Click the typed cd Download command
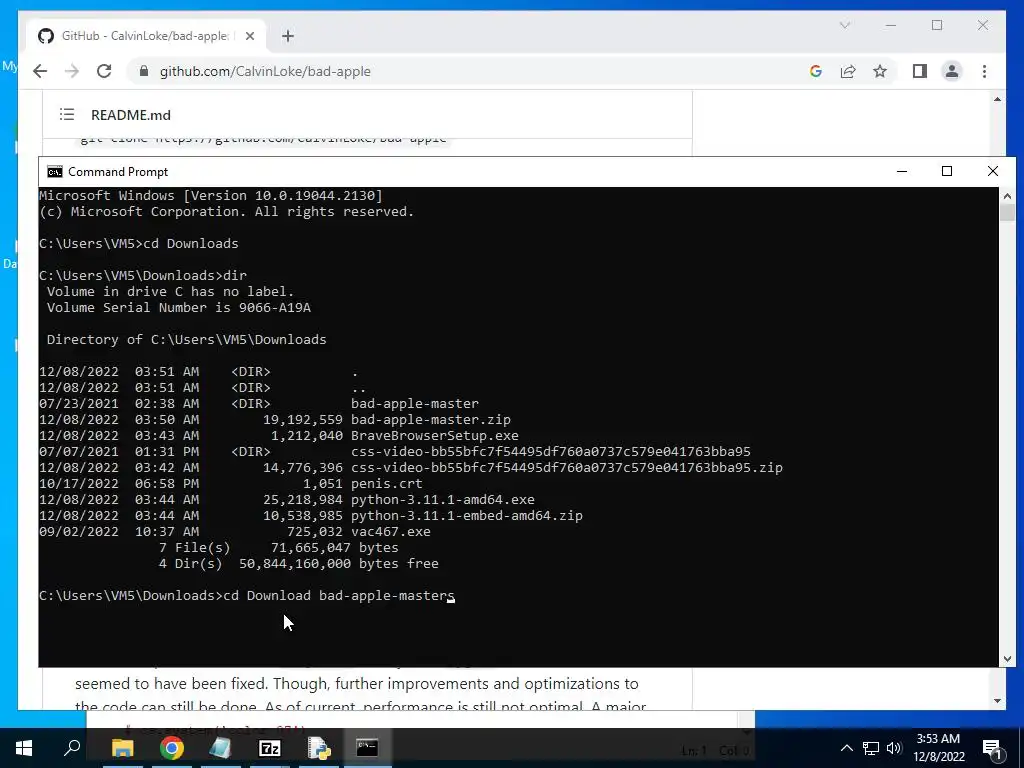The height and width of the screenshot is (768, 1024). coord(338,596)
